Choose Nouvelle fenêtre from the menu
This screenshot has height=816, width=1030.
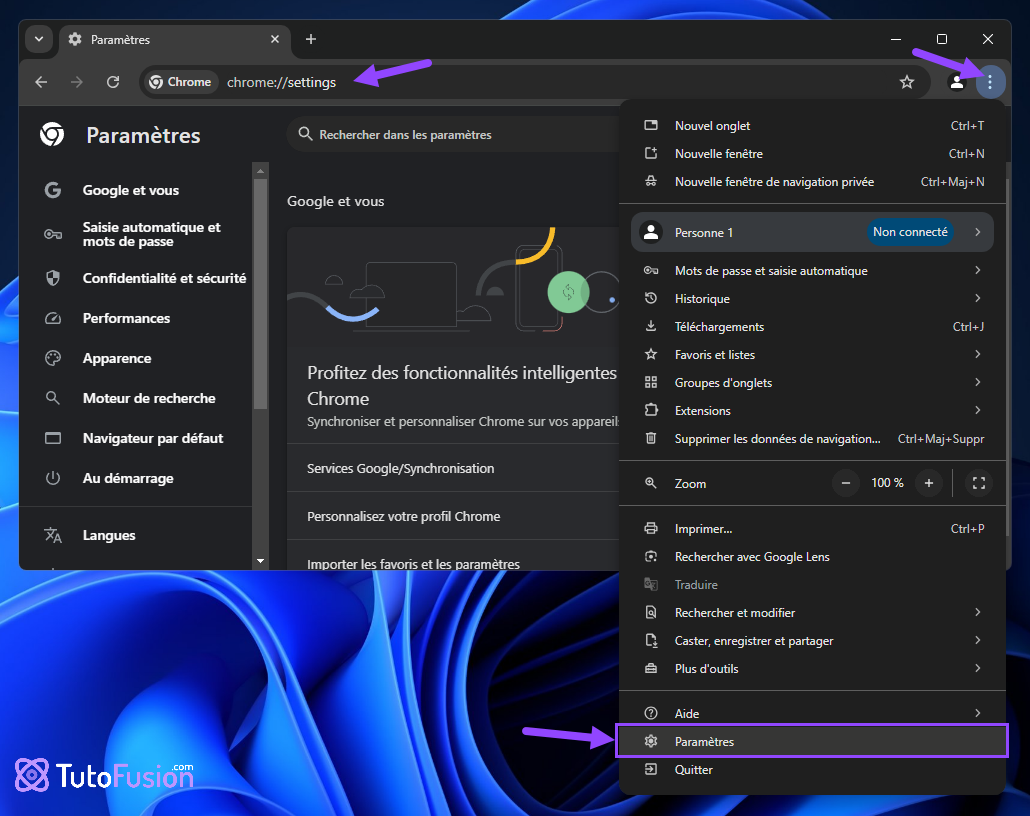(x=812, y=154)
